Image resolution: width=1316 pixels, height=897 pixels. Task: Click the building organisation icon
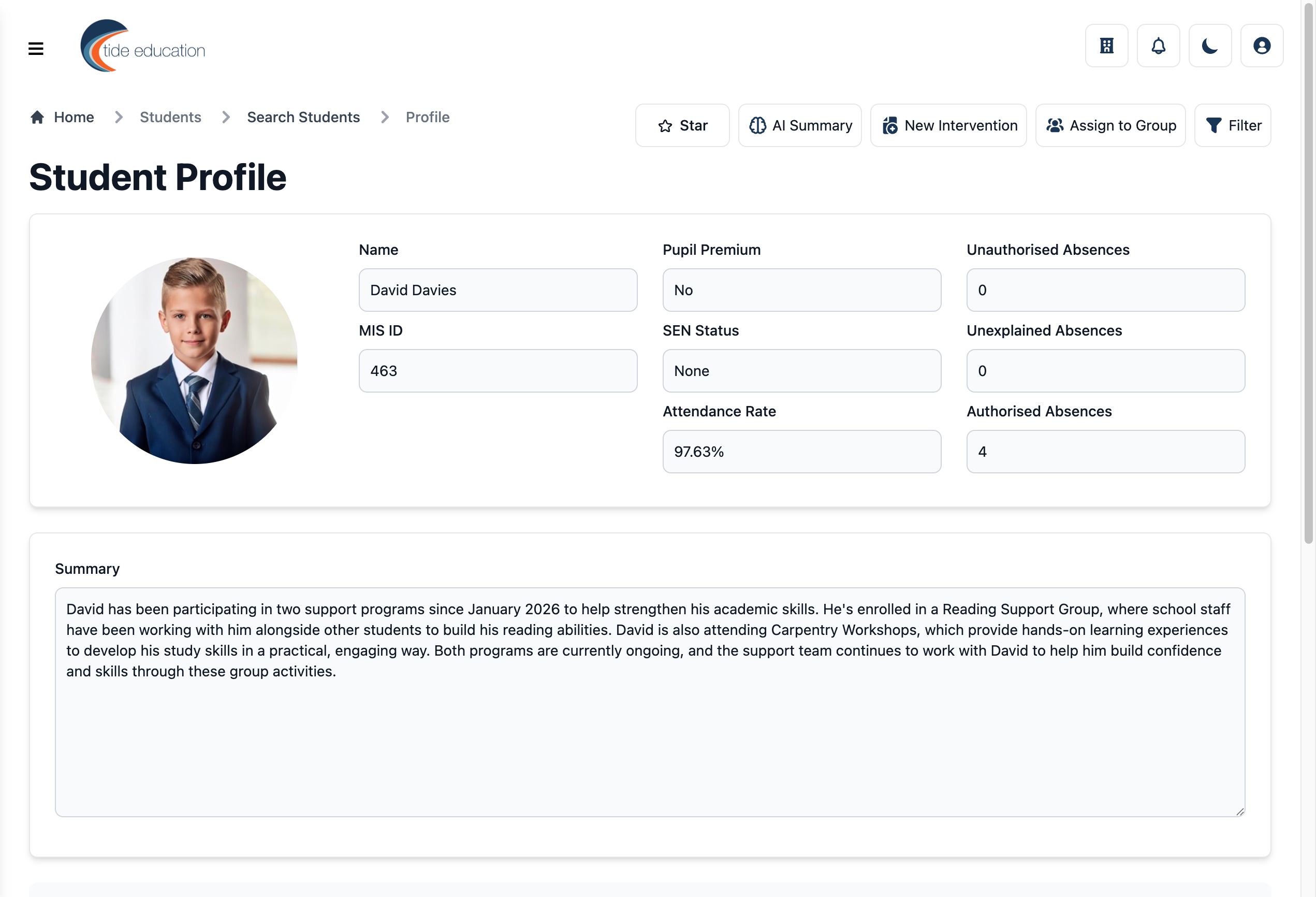[x=1106, y=46]
